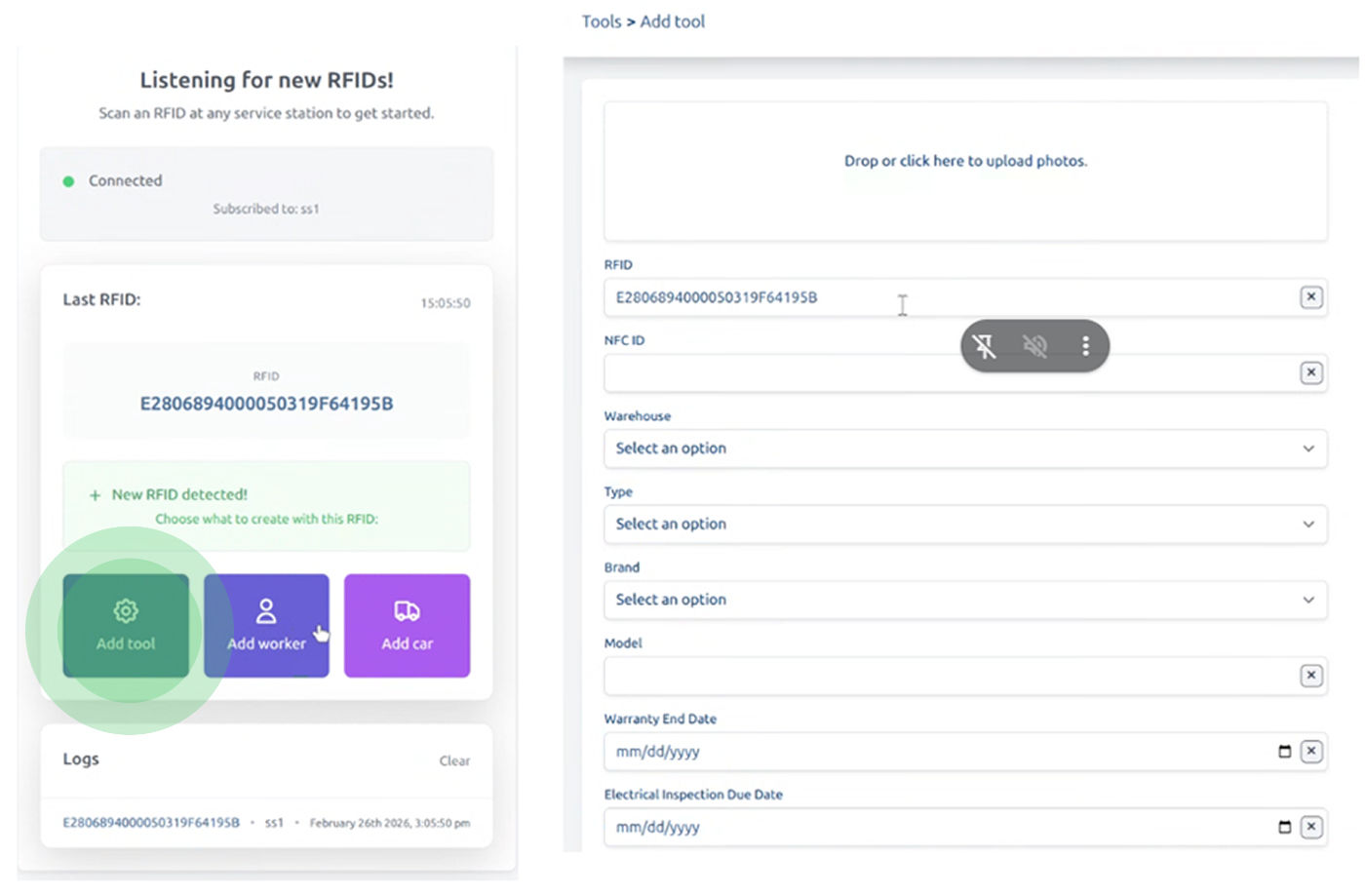The image size is (1365, 896).
Task: Toggle the pin icon in floating overlay
Action: [x=984, y=346]
